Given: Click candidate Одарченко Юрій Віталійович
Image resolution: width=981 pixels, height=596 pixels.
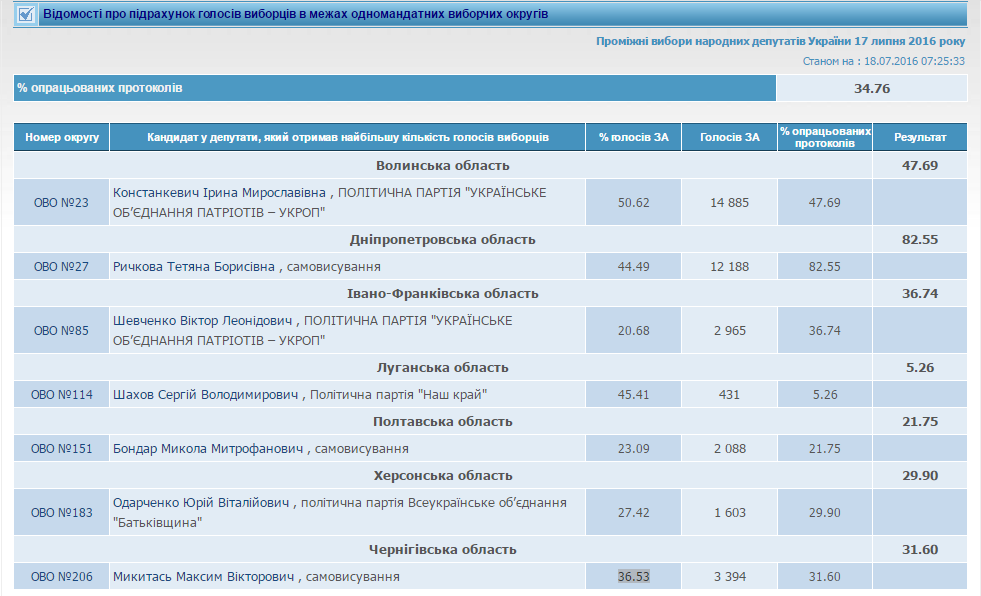Looking at the screenshot, I should click(x=201, y=503).
